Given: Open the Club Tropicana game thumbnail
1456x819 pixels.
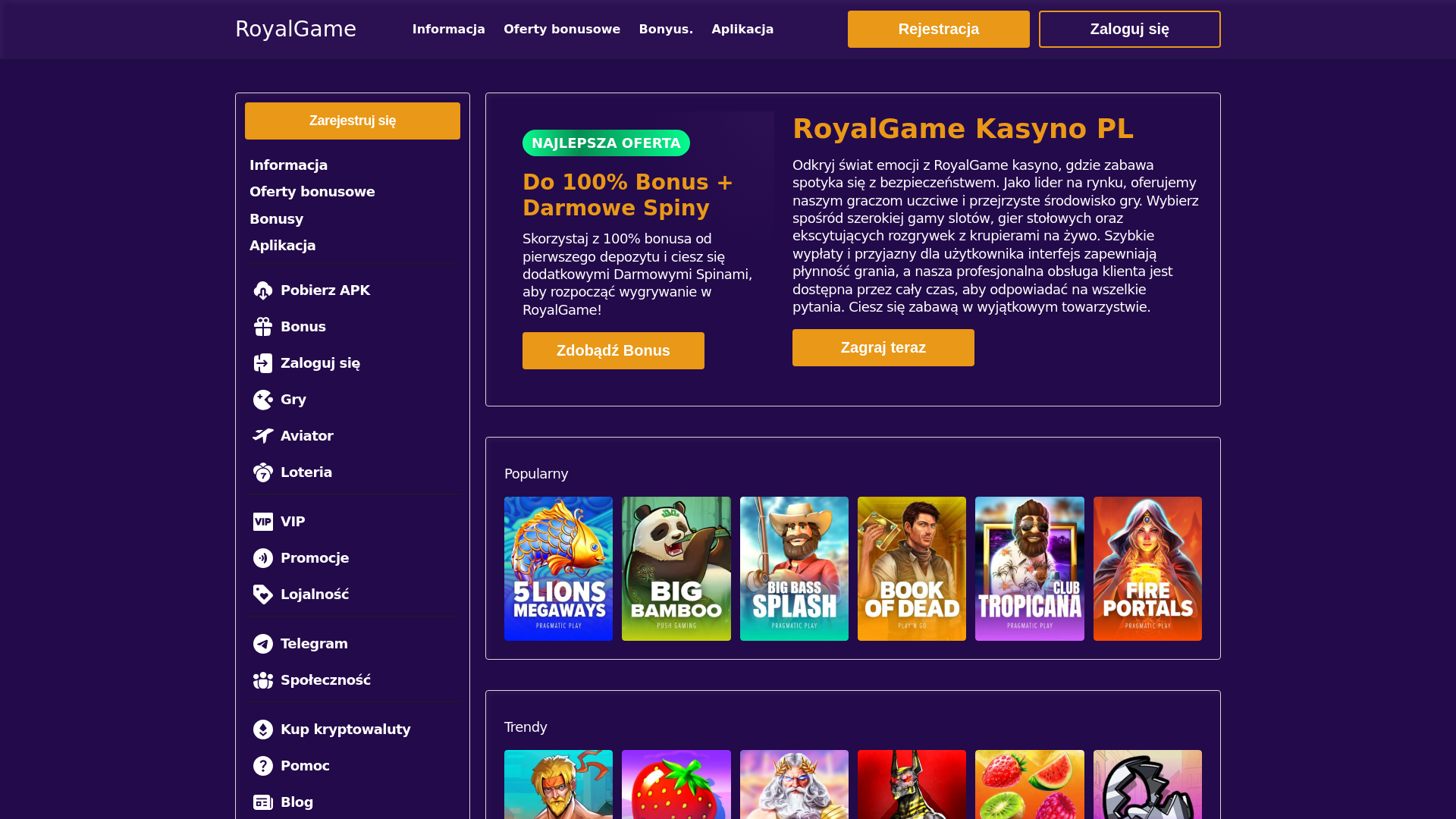Looking at the screenshot, I should [1030, 569].
